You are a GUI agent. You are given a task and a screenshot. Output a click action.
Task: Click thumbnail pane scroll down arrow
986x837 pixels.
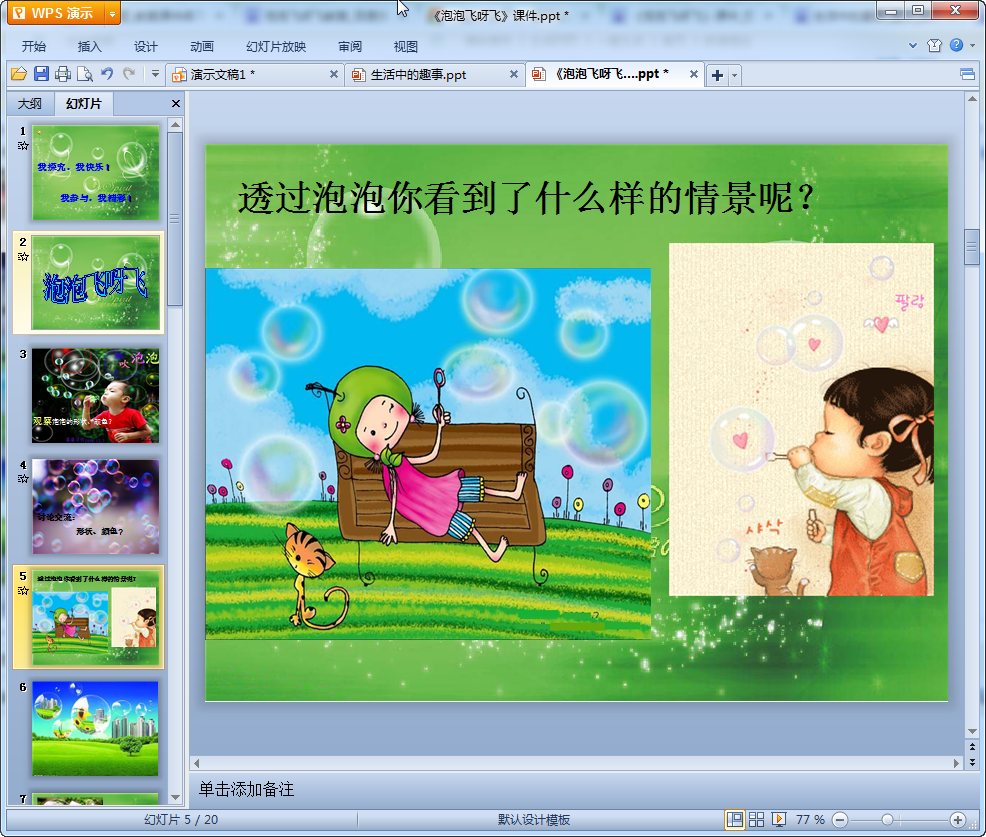pos(175,797)
